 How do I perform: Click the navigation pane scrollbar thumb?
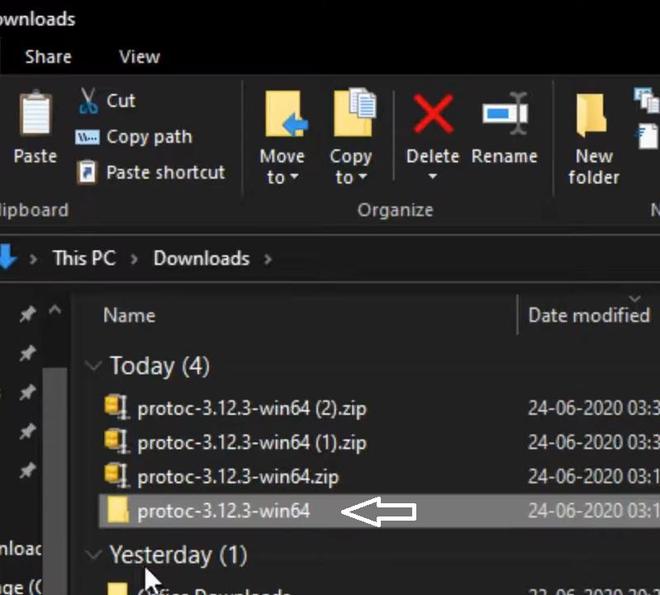(55, 480)
